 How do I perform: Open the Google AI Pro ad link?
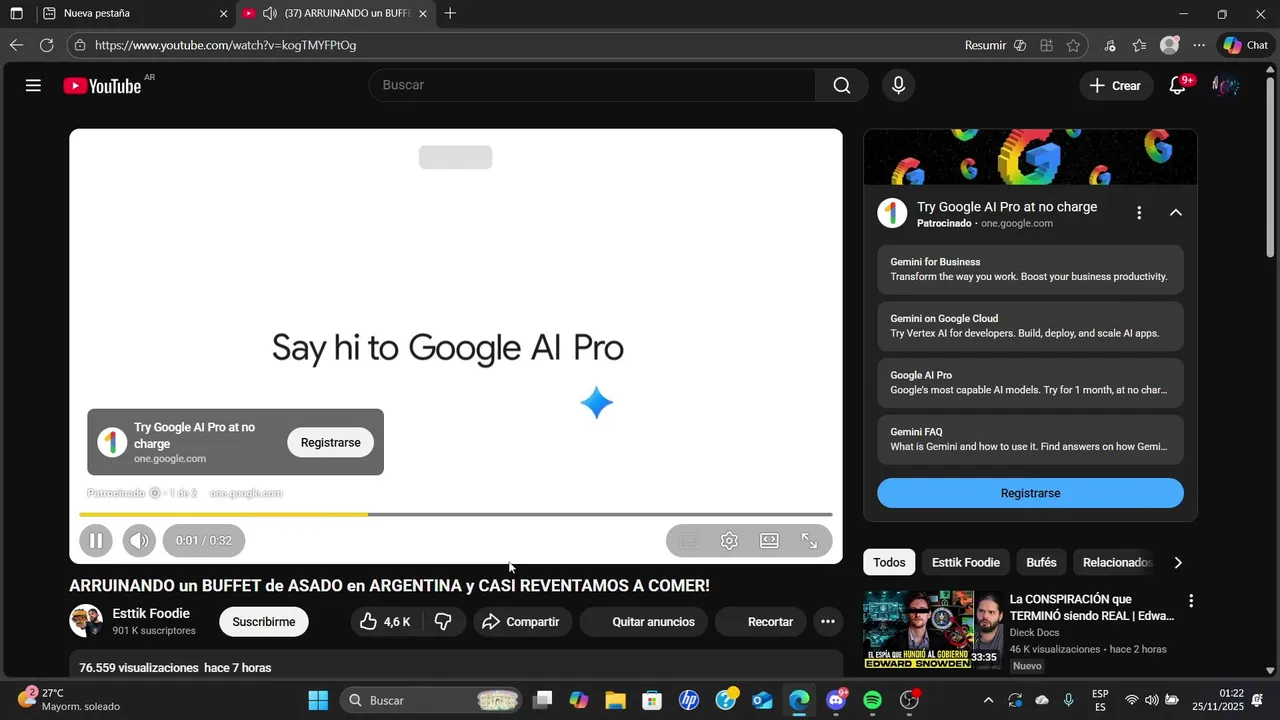pyautogui.click(x=1030, y=383)
